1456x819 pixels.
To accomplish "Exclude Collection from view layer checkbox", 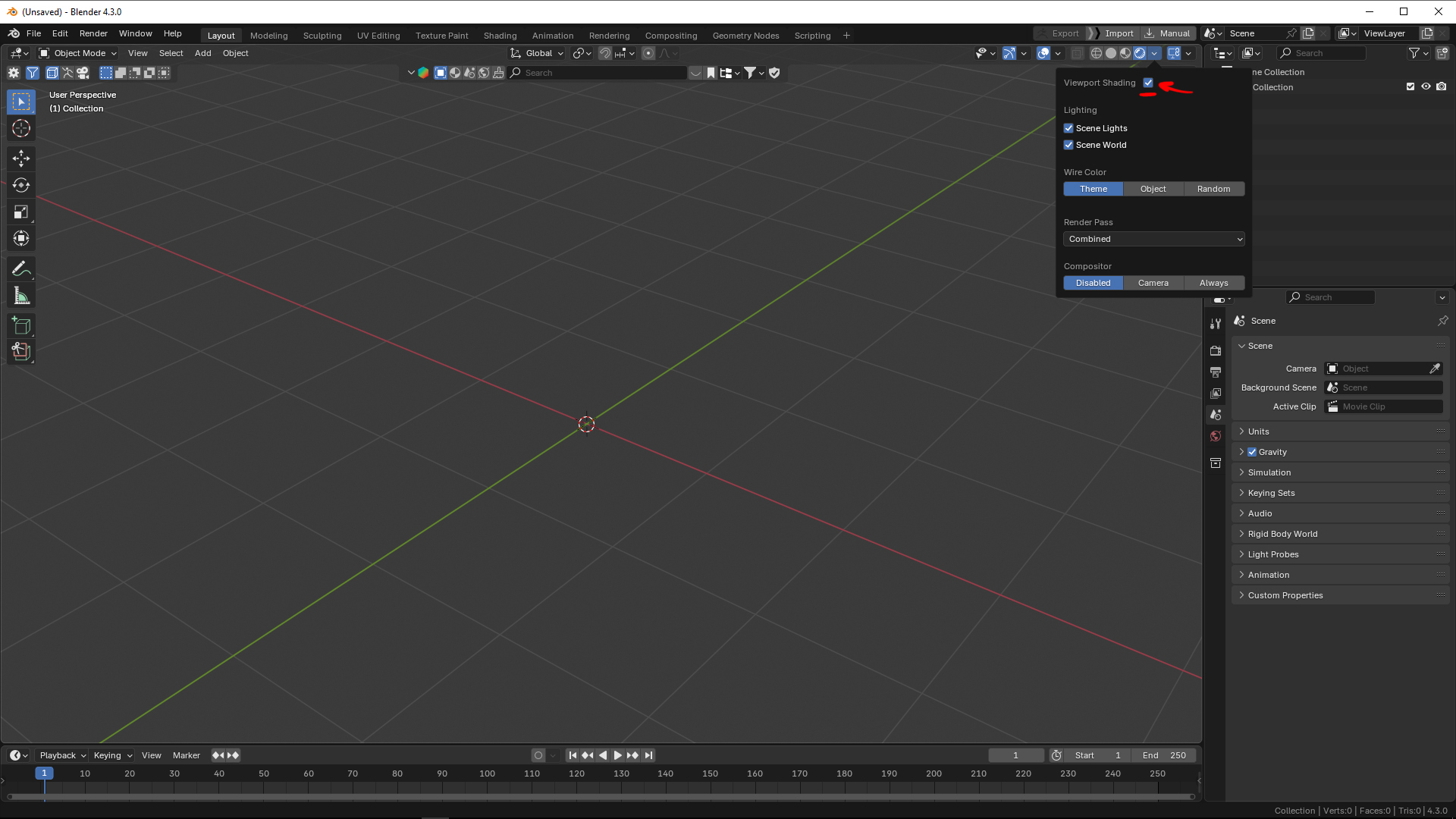I will 1410,86.
